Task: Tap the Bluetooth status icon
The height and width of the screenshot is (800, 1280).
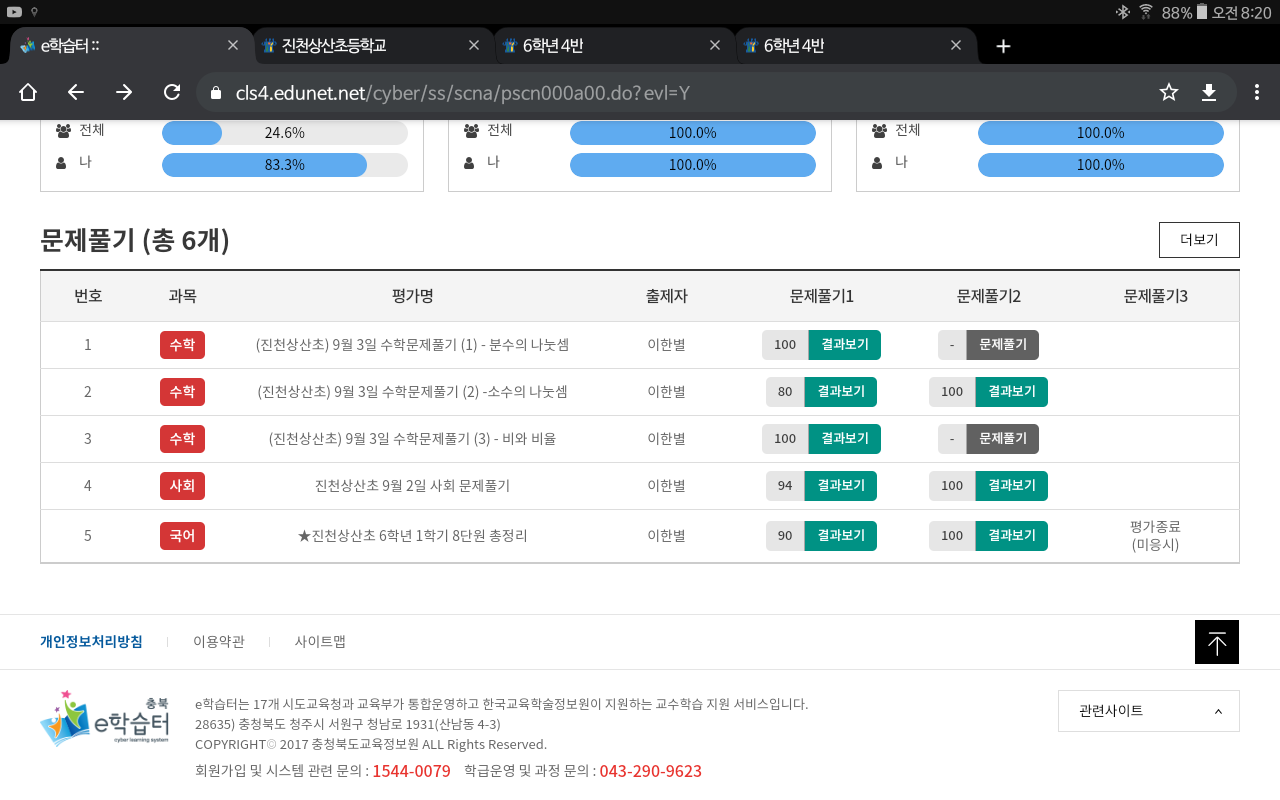Action: (1123, 12)
